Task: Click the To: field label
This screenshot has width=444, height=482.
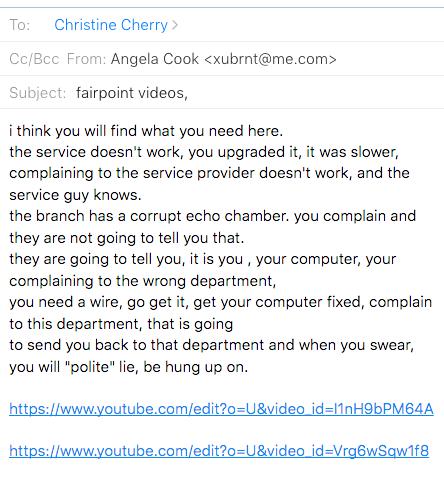Action: 20,25
